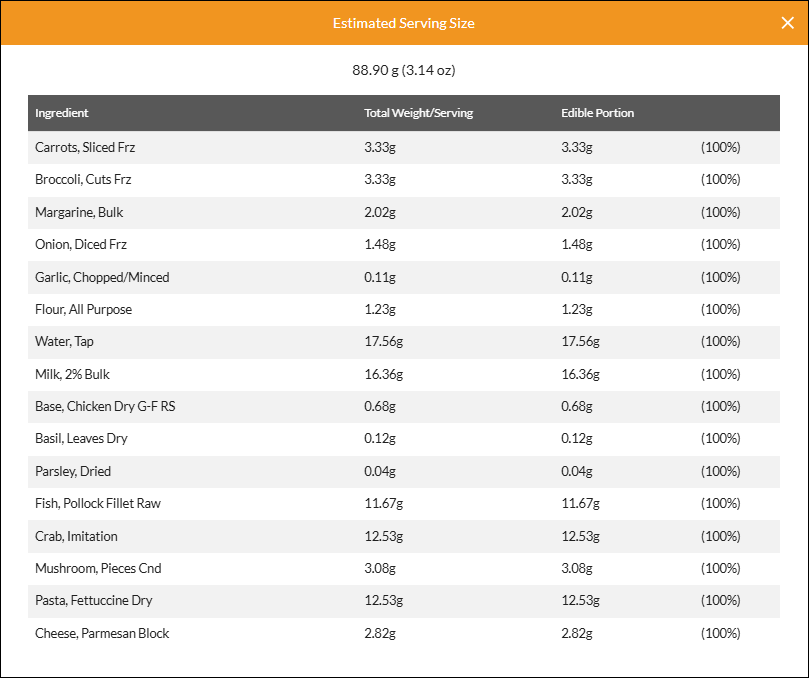Select the Broccoli, Cuts Frz ingredient
809x678 pixels.
(83, 180)
